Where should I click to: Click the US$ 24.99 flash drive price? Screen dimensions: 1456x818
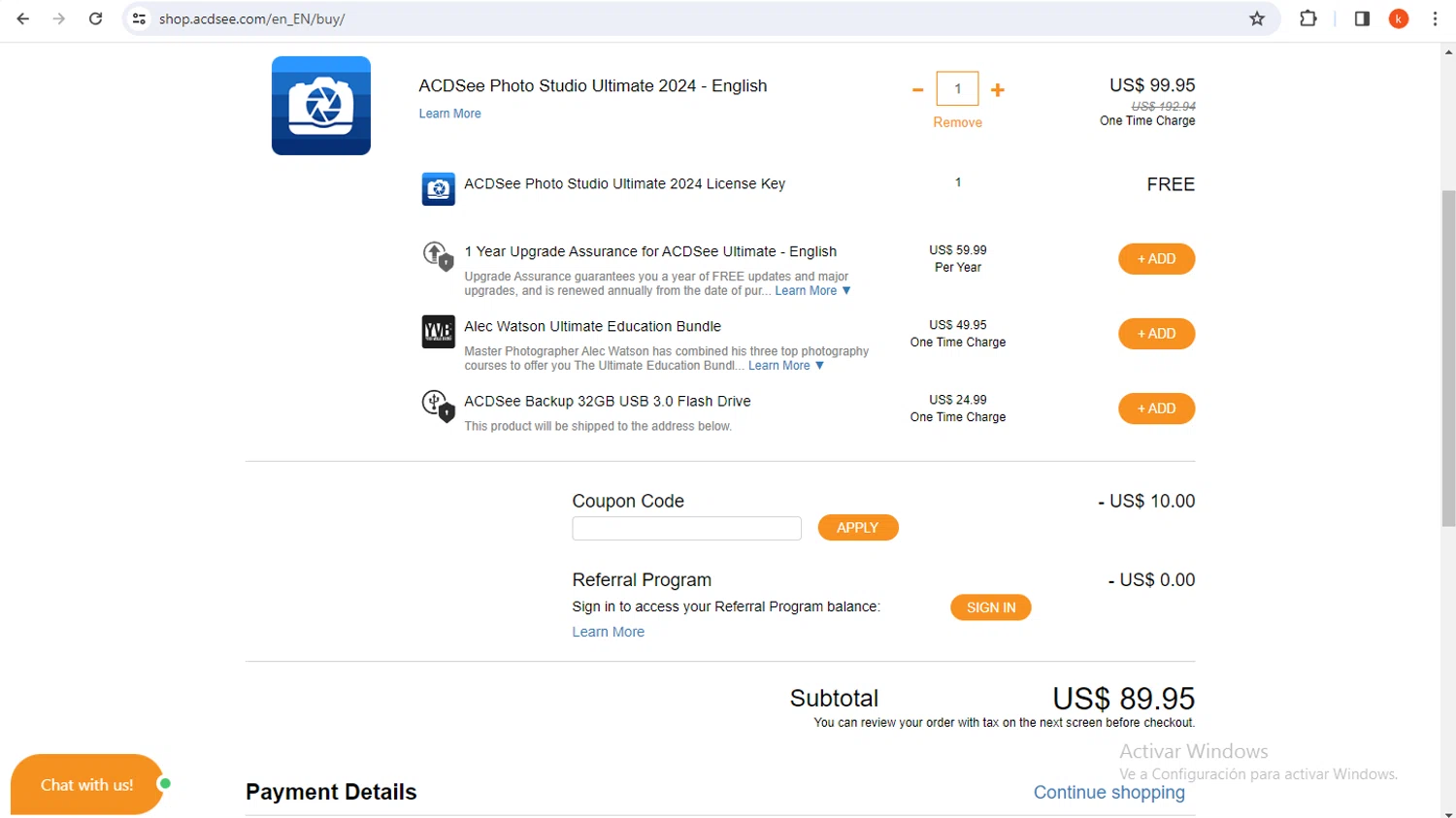958,400
